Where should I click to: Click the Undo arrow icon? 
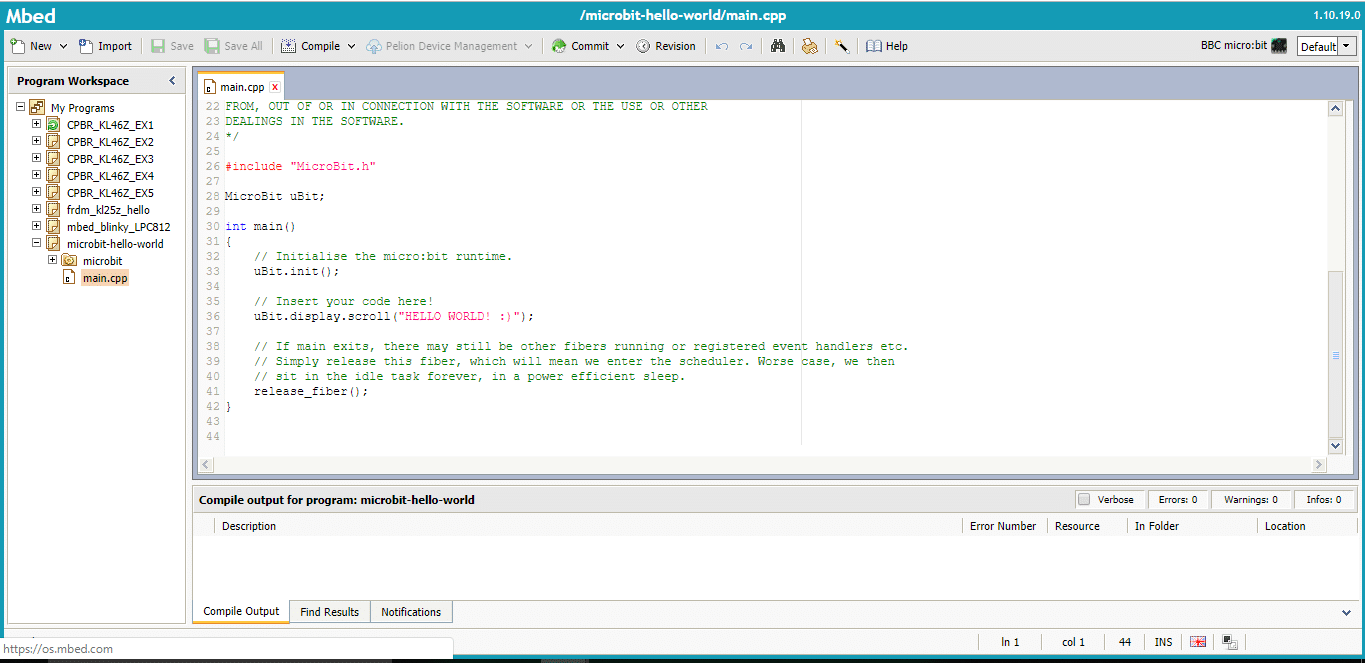(x=721, y=46)
